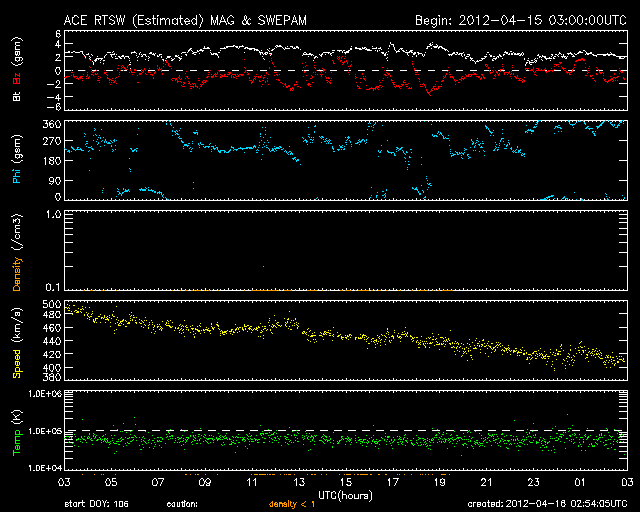Click the 19 hour tick label
The width and height of the screenshot is (640, 512).
coord(439,482)
